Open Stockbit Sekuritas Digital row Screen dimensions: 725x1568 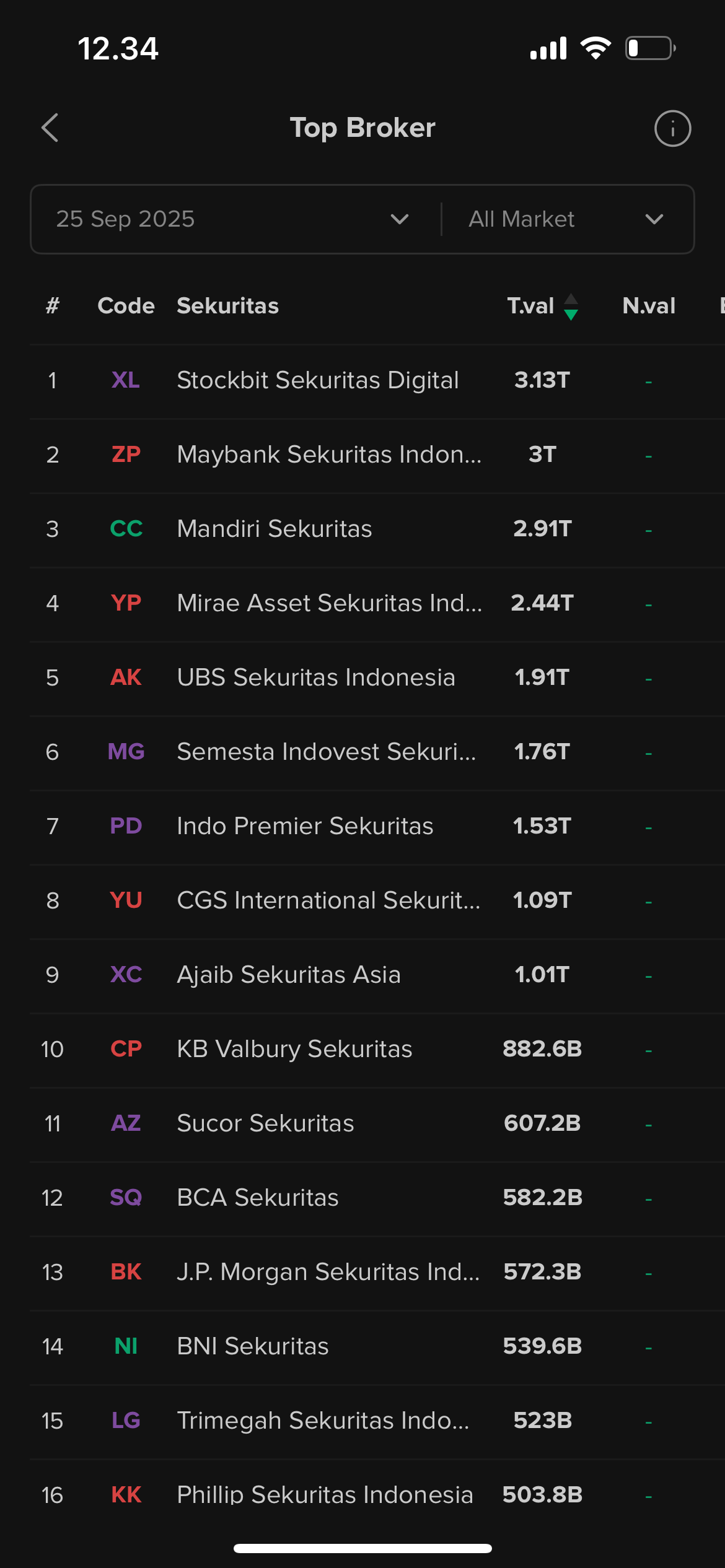pyautogui.click(x=377, y=381)
